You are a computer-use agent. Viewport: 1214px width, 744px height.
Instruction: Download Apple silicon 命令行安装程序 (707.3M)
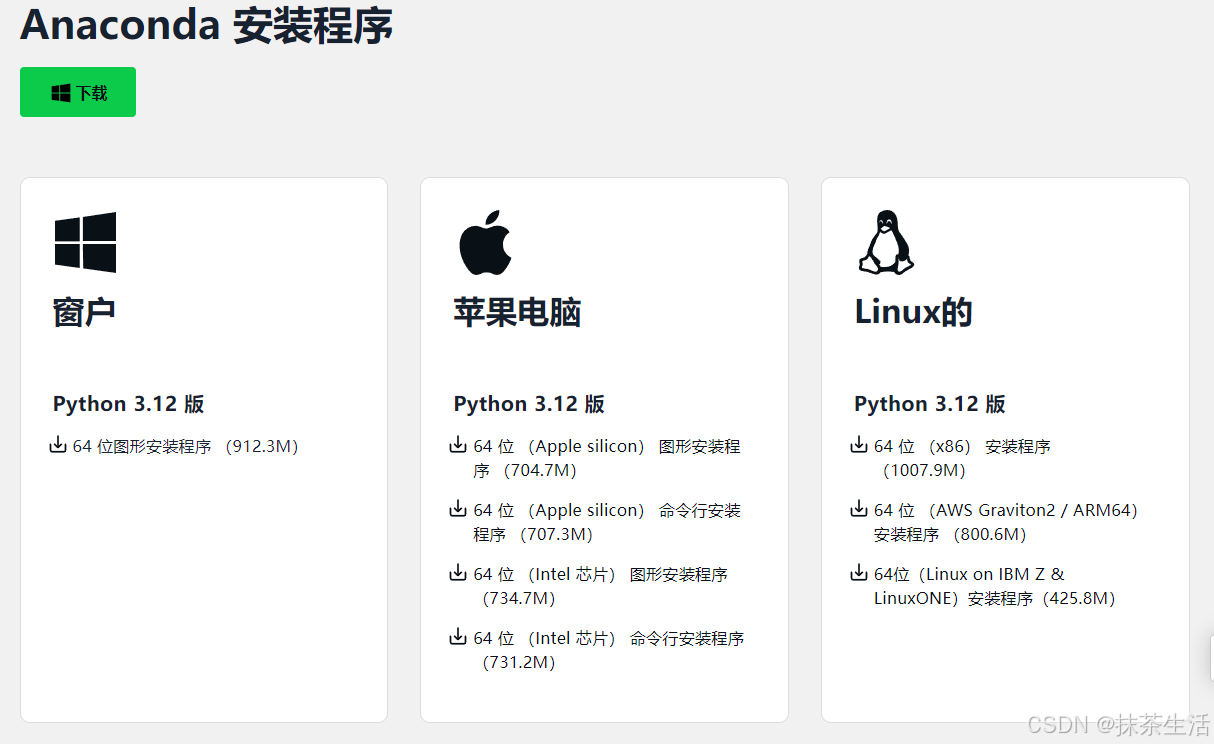click(607, 522)
